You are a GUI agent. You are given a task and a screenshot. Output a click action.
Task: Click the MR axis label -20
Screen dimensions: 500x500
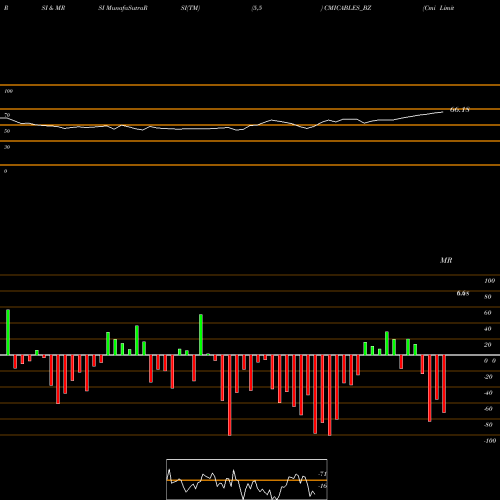point(488,377)
